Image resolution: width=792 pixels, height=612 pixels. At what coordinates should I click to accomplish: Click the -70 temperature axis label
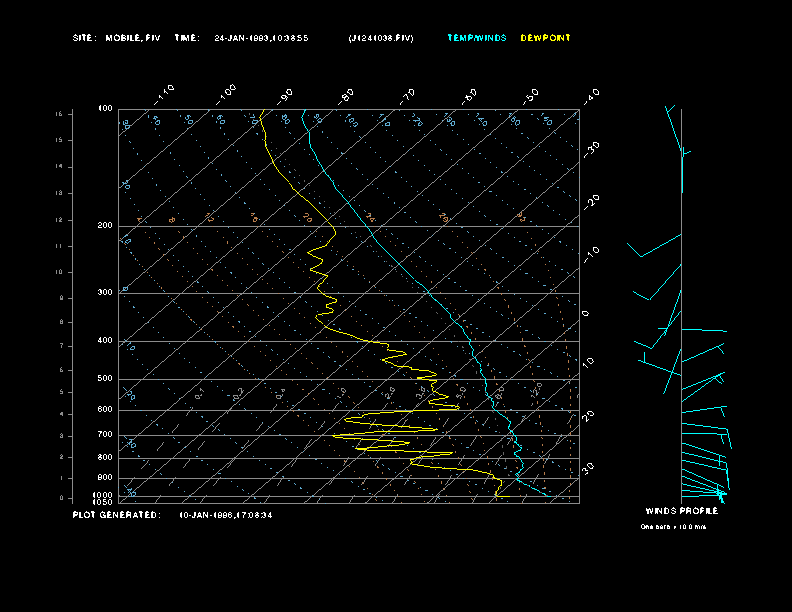tap(408, 96)
